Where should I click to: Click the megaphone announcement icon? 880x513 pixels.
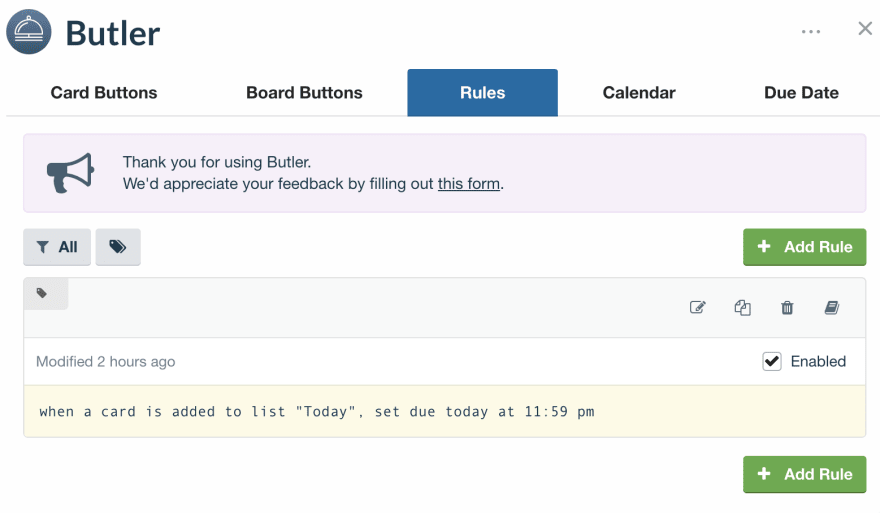coord(70,173)
